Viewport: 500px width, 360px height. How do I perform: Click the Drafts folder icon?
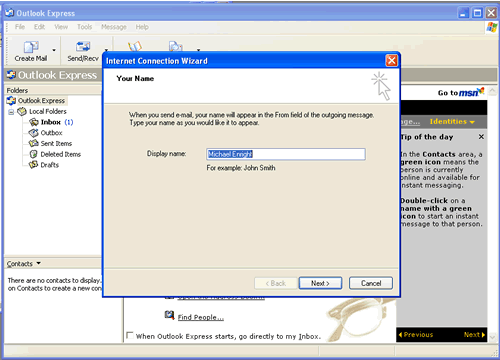34,165
